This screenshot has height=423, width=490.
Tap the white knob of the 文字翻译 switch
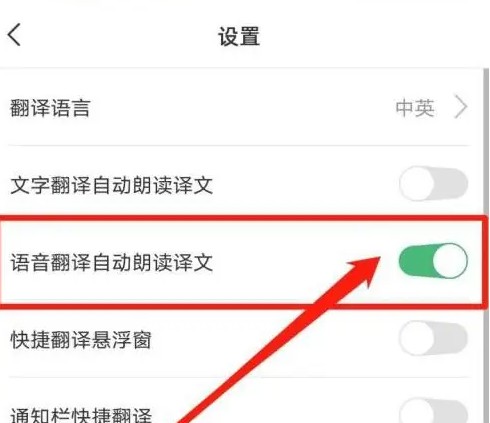[416, 184]
